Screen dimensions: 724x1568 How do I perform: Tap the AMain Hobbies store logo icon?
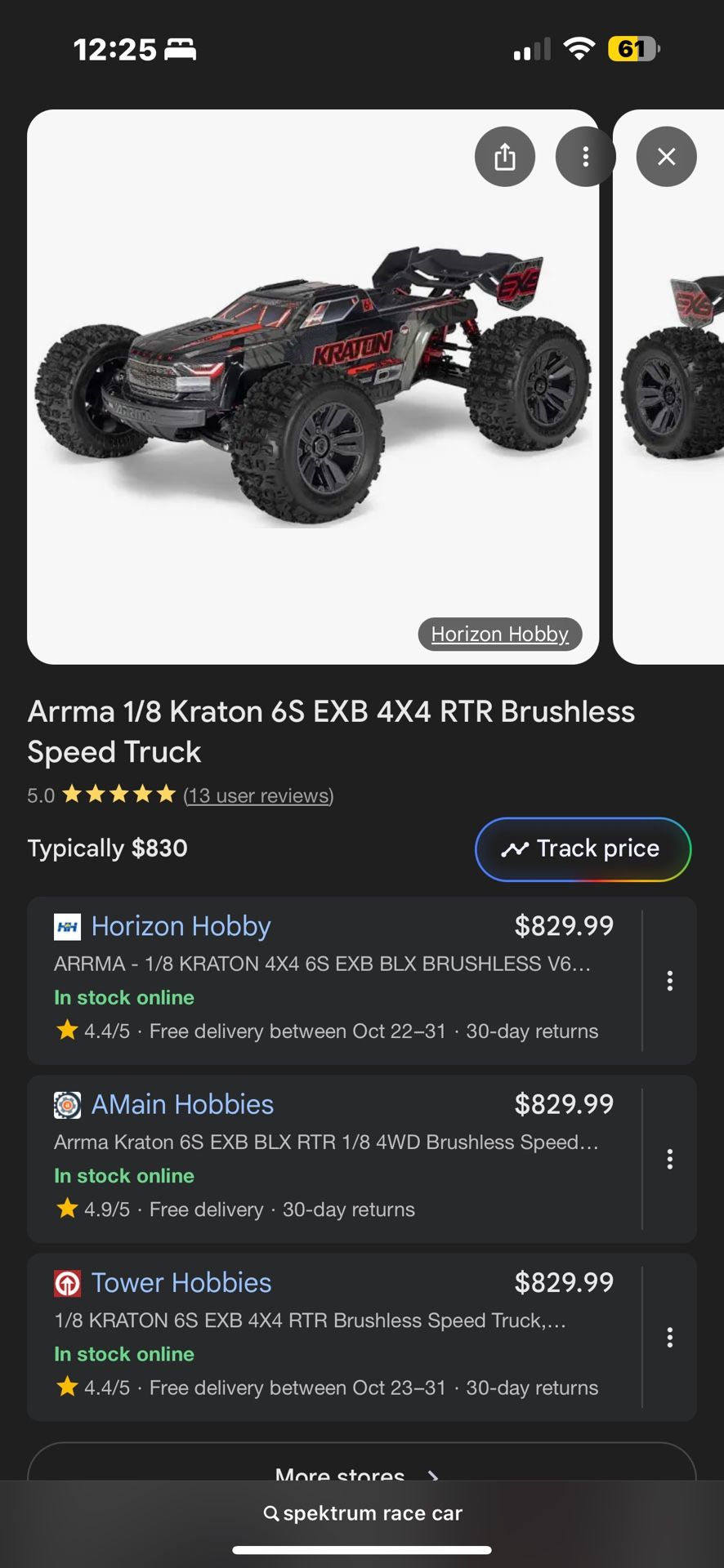click(x=67, y=1105)
